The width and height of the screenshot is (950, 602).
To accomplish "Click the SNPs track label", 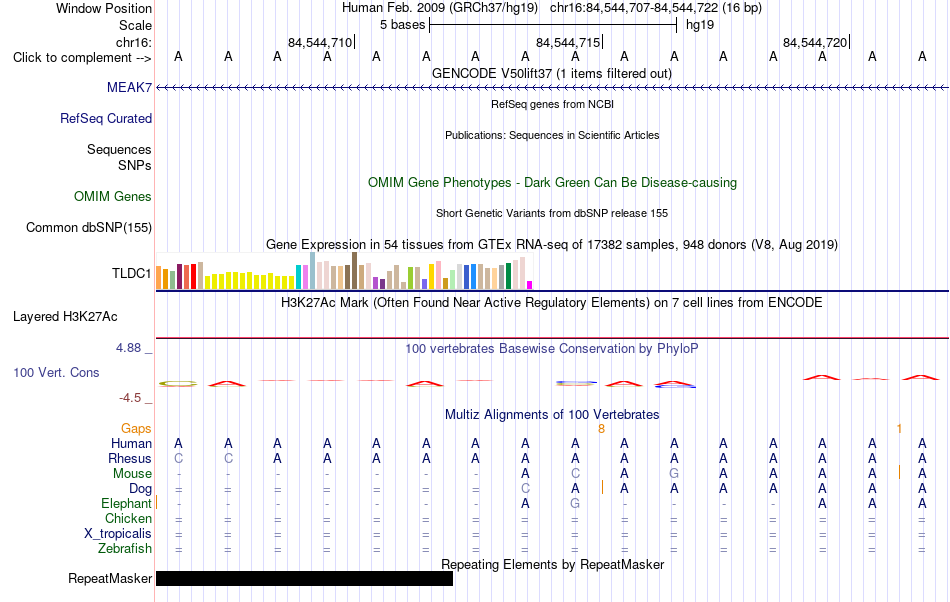I will tap(135, 165).
